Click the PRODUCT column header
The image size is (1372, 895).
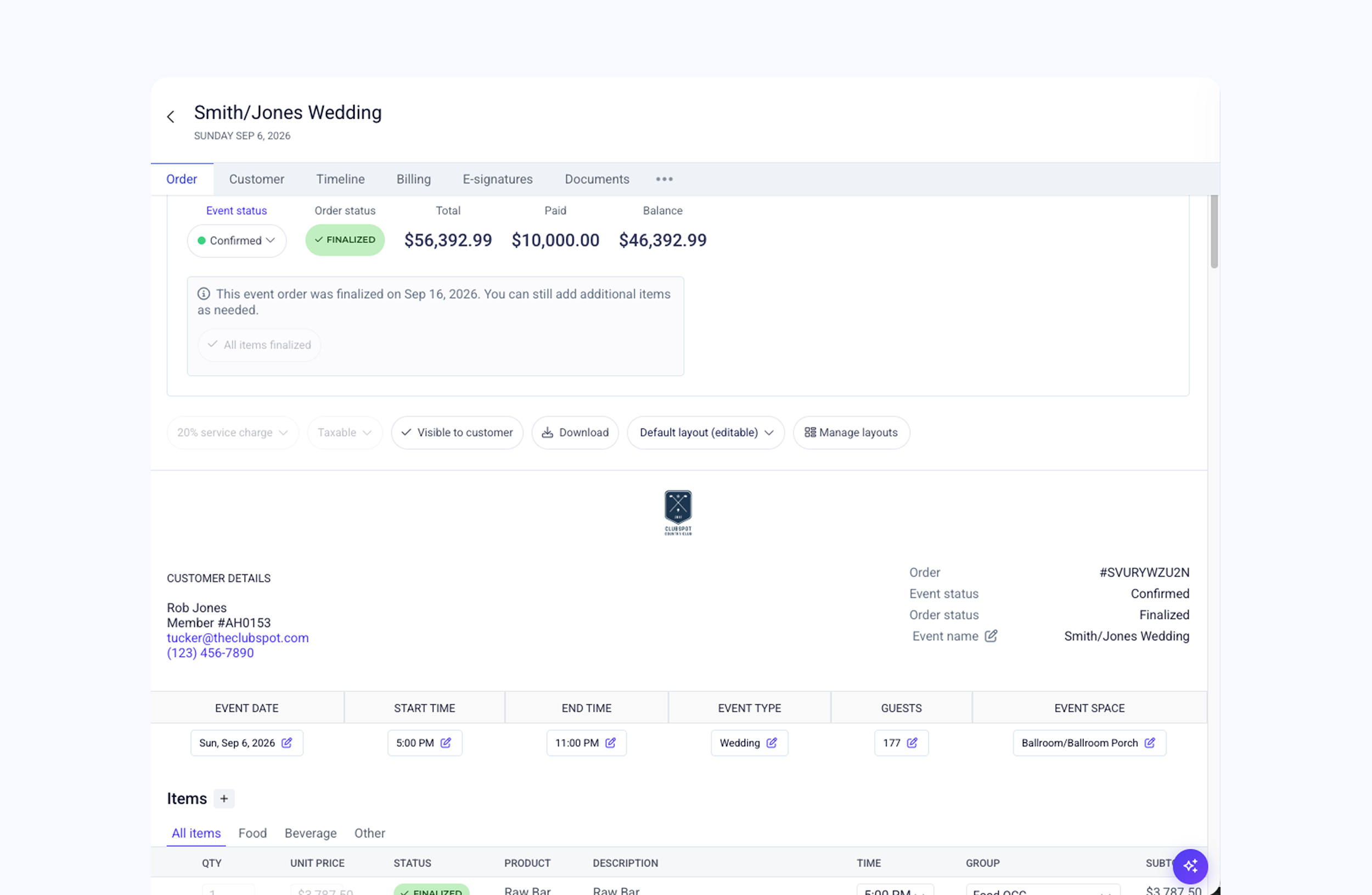point(527,863)
